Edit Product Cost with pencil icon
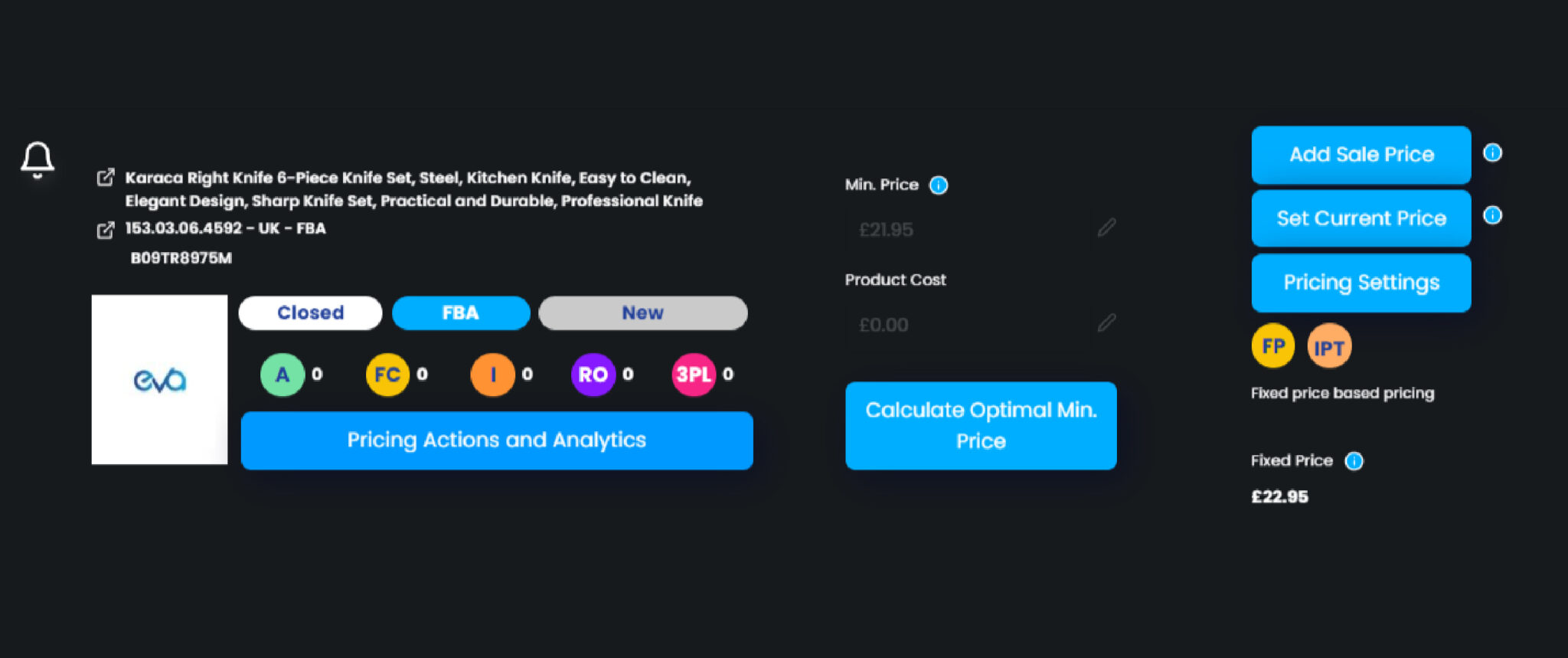The height and width of the screenshot is (658, 1568). point(1106,322)
